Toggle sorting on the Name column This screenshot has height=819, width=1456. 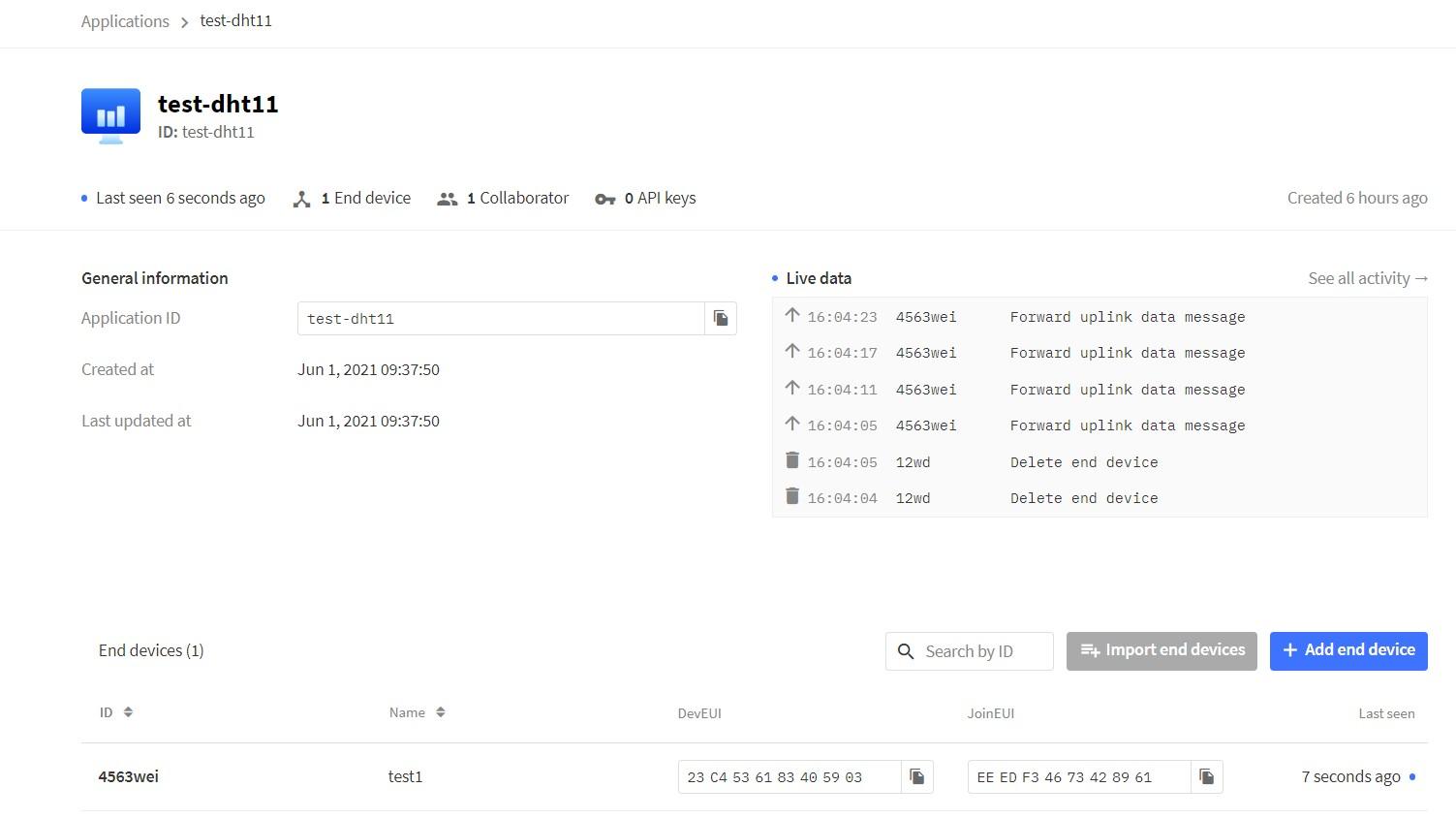click(x=441, y=711)
